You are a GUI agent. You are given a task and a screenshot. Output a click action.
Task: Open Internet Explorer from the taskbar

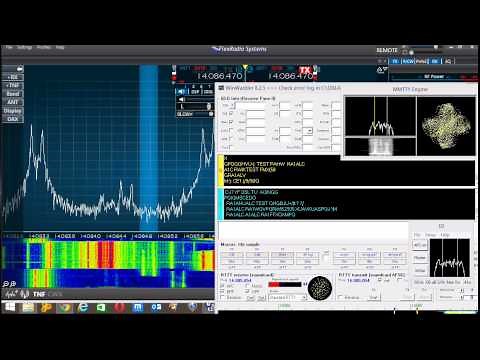(x=82, y=307)
